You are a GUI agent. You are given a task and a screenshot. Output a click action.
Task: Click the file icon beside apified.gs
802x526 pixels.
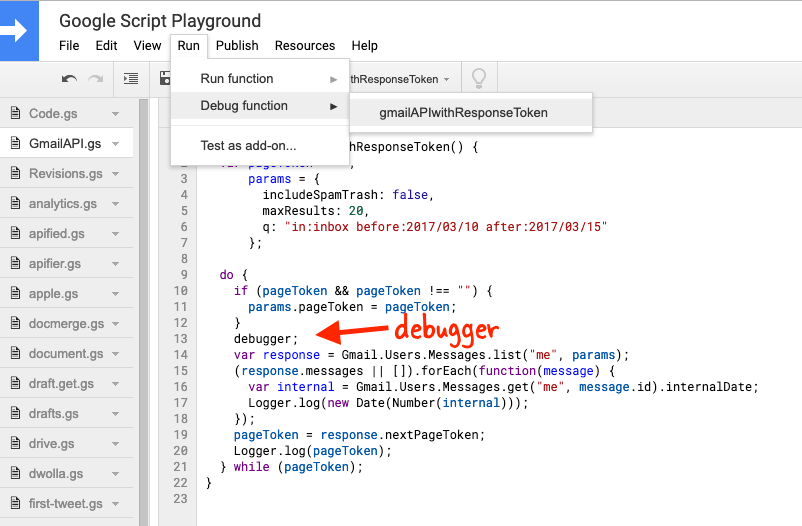coord(15,233)
